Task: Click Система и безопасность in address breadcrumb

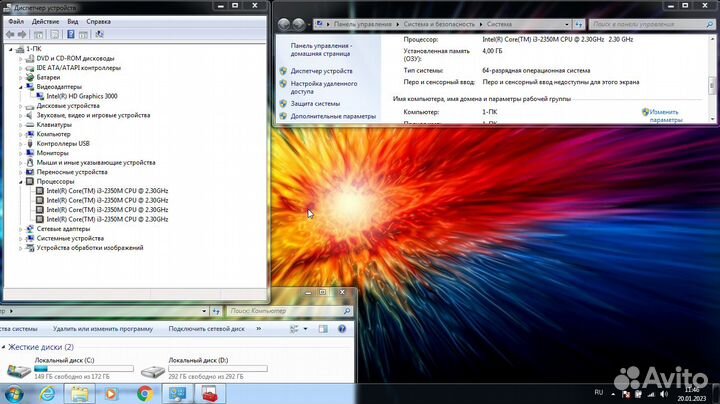Action: click(x=439, y=24)
